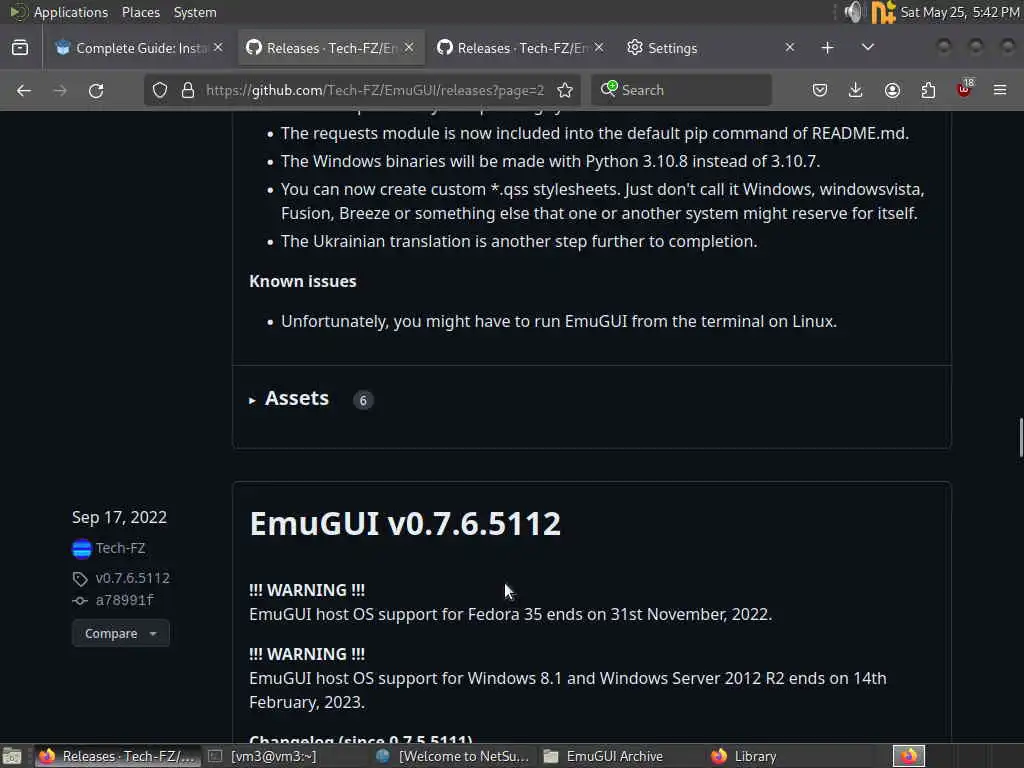Click the uBlock Origin icon with badge 18
1024x768 pixels.
pos(965,89)
